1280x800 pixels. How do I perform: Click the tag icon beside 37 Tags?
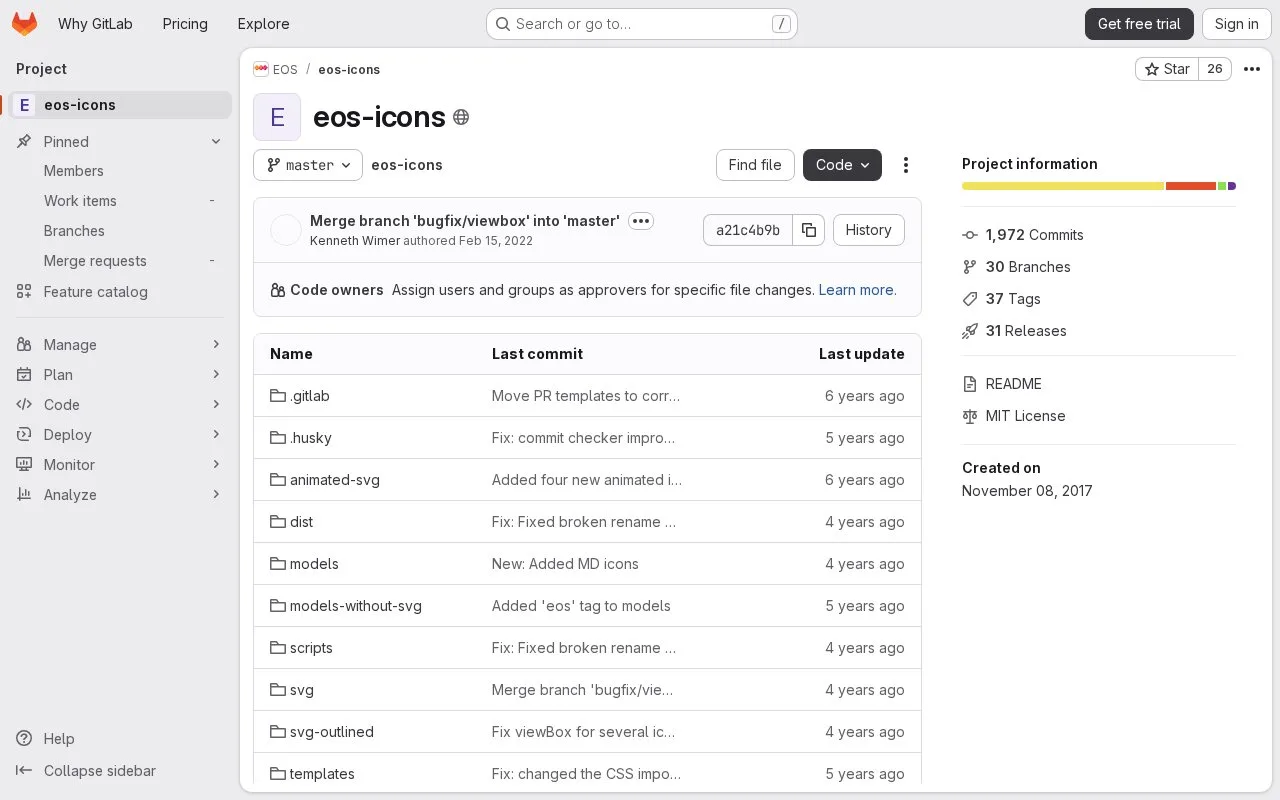pos(970,299)
